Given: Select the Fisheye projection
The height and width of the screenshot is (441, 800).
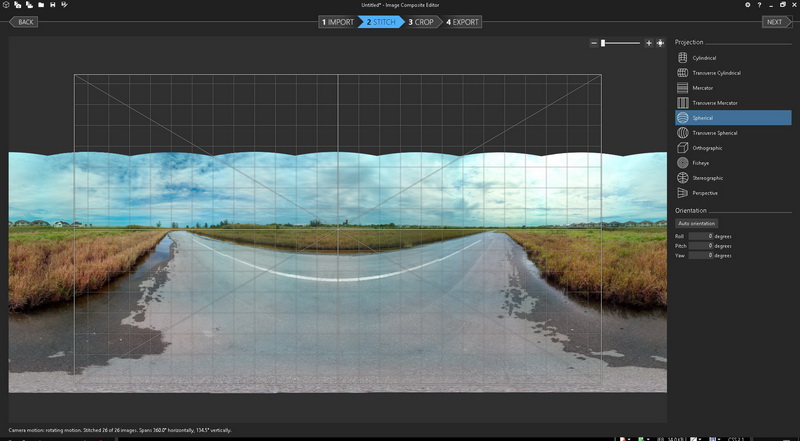Looking at the screenshot, I should (702, 163).
